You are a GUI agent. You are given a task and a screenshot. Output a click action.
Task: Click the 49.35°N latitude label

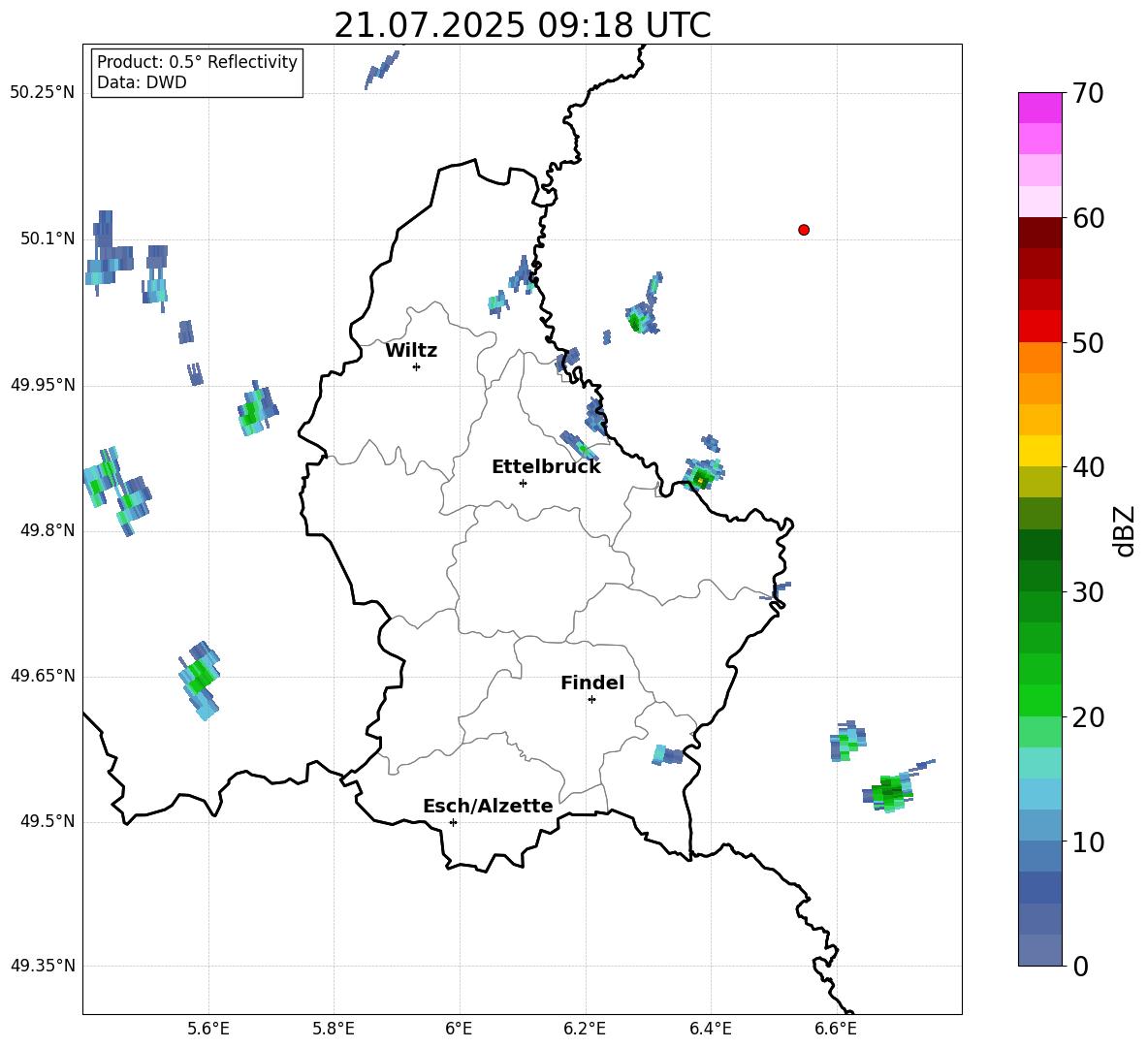[x=43, y=966]
